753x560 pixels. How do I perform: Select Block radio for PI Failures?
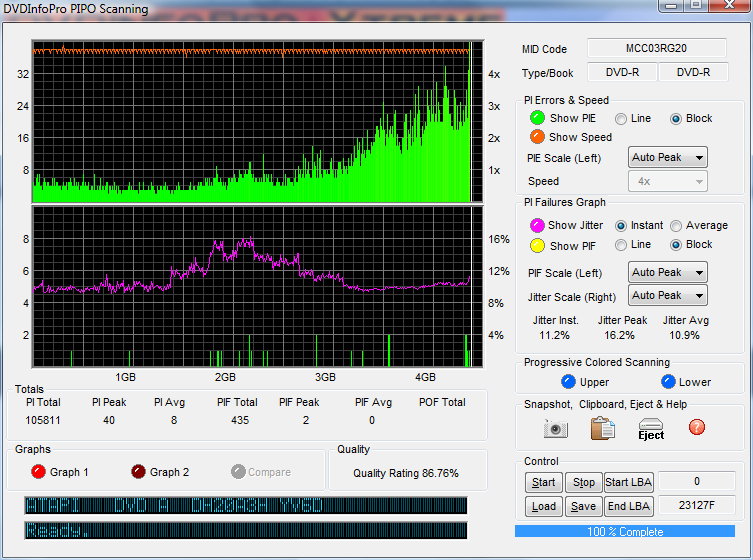(676, 245)
